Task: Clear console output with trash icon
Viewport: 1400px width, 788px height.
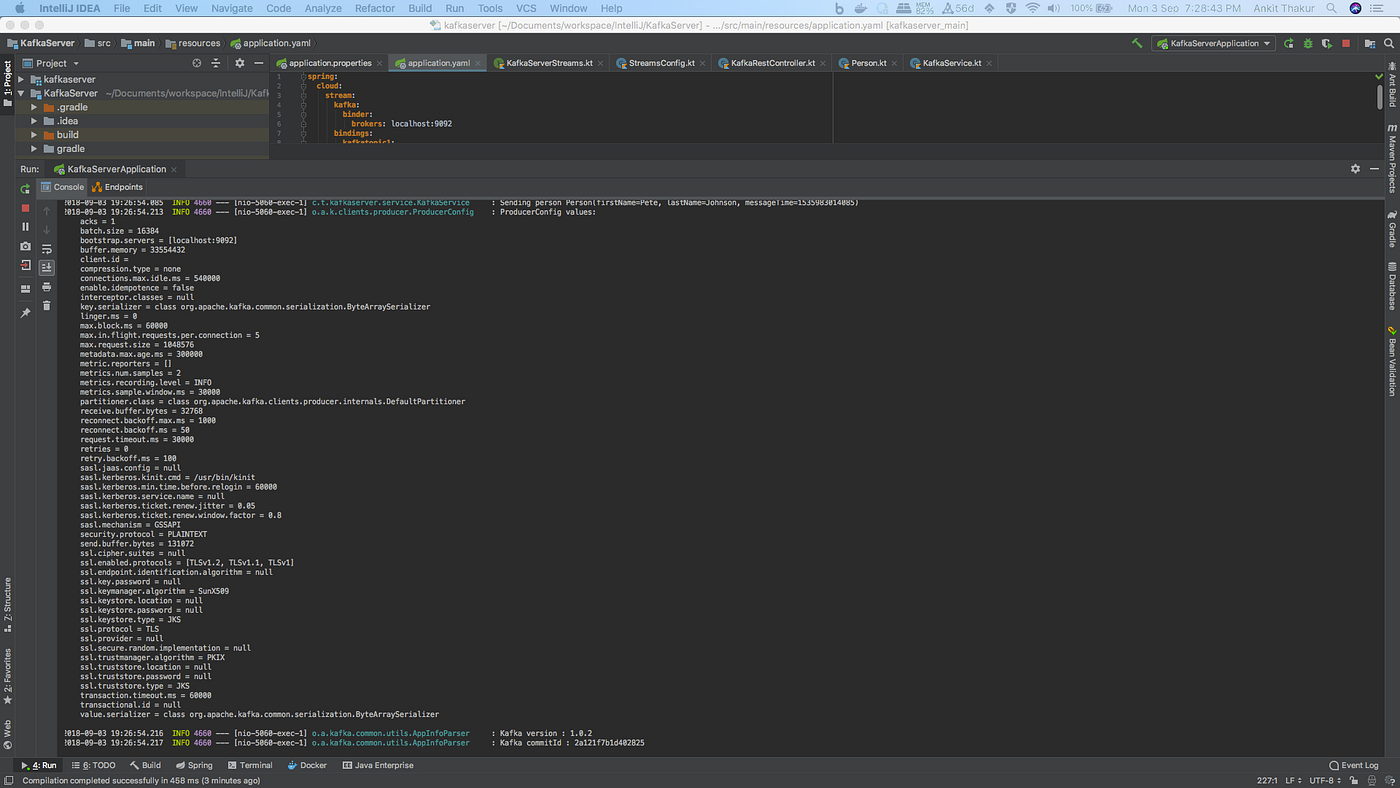Action: pos(47,305)
